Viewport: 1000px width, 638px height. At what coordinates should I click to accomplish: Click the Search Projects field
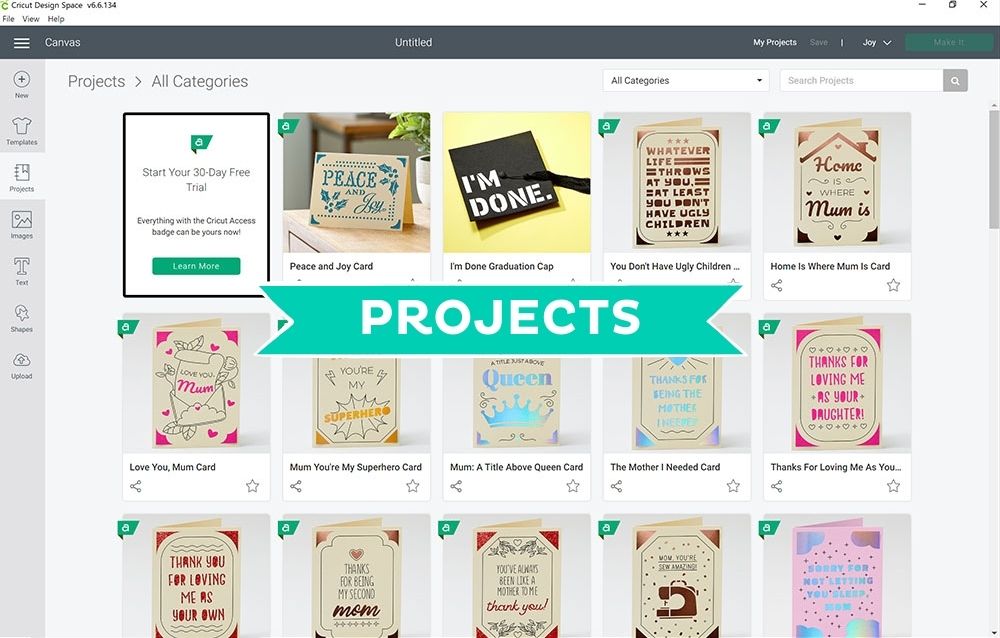point(861,80)
